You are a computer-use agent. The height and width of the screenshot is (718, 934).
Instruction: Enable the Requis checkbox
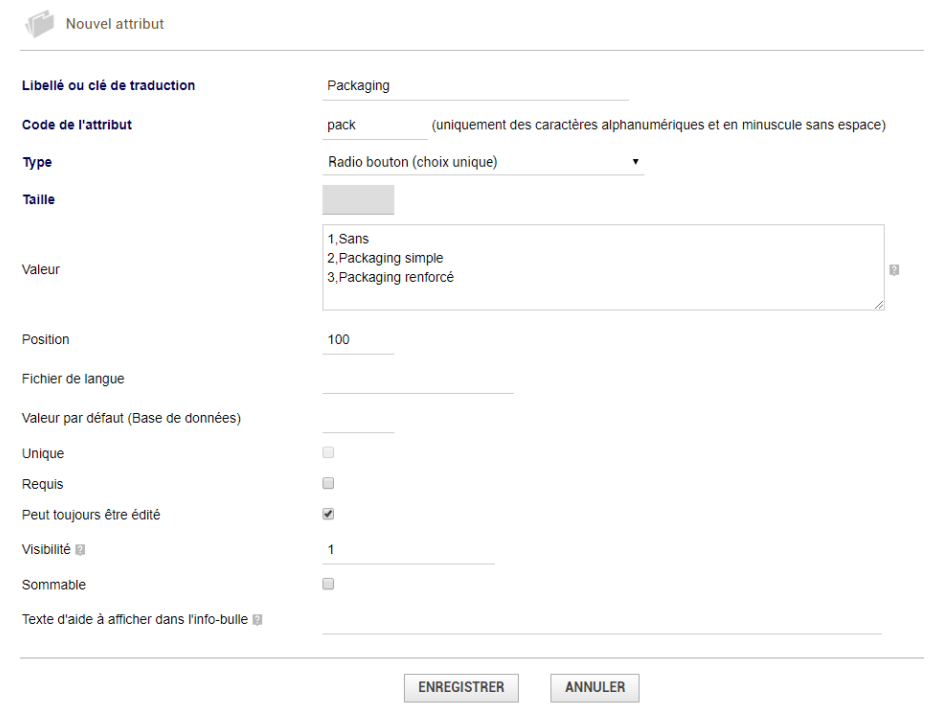tap(328, 483)
